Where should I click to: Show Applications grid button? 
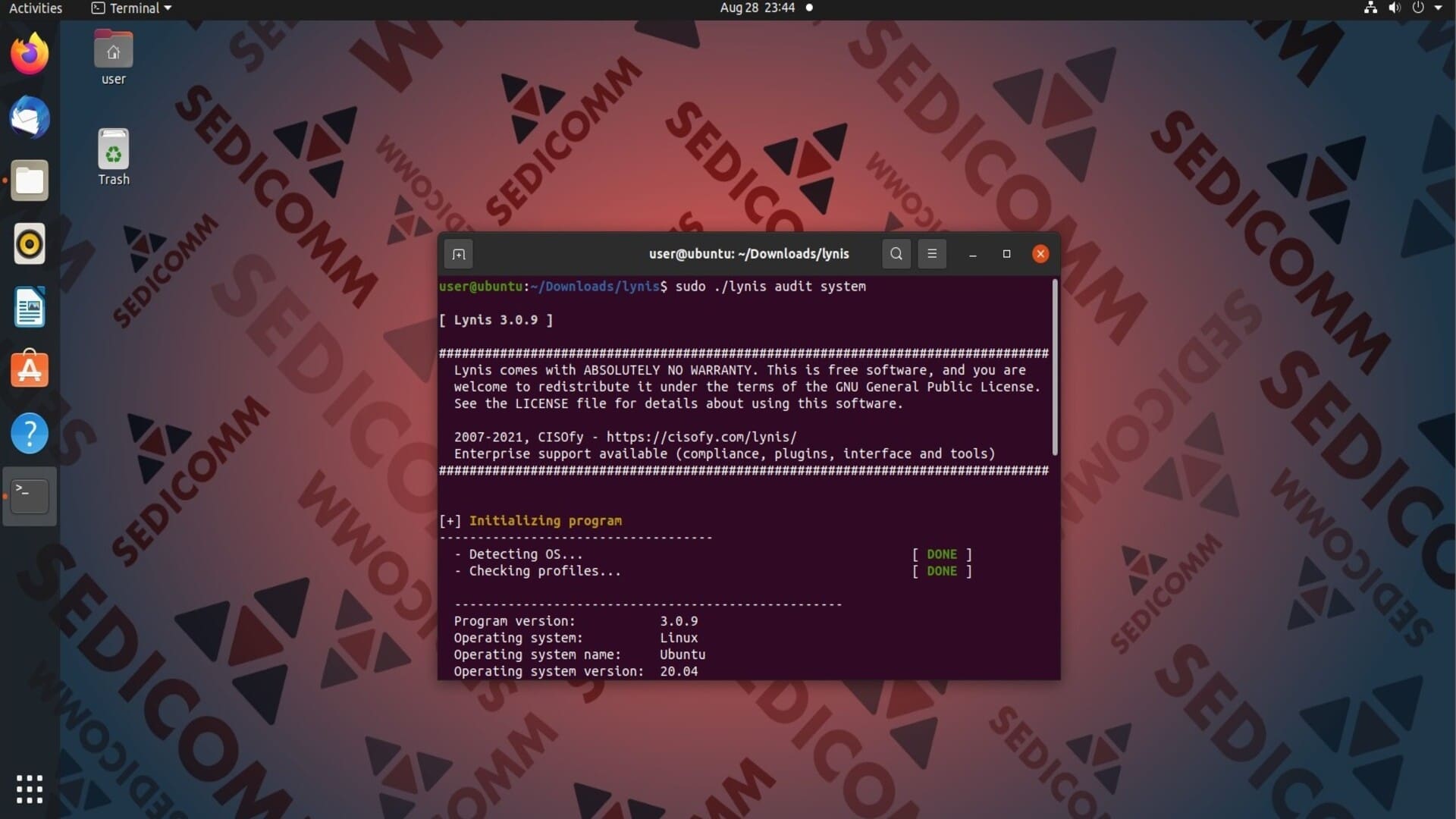[30, 789]
